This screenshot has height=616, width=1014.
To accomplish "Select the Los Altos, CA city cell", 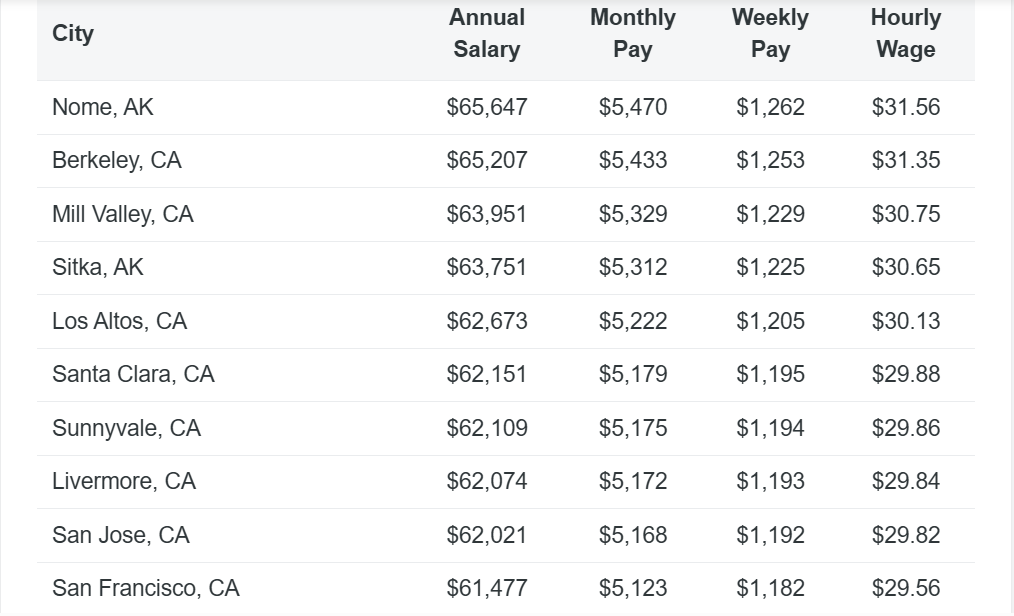I will coord(120,321).
